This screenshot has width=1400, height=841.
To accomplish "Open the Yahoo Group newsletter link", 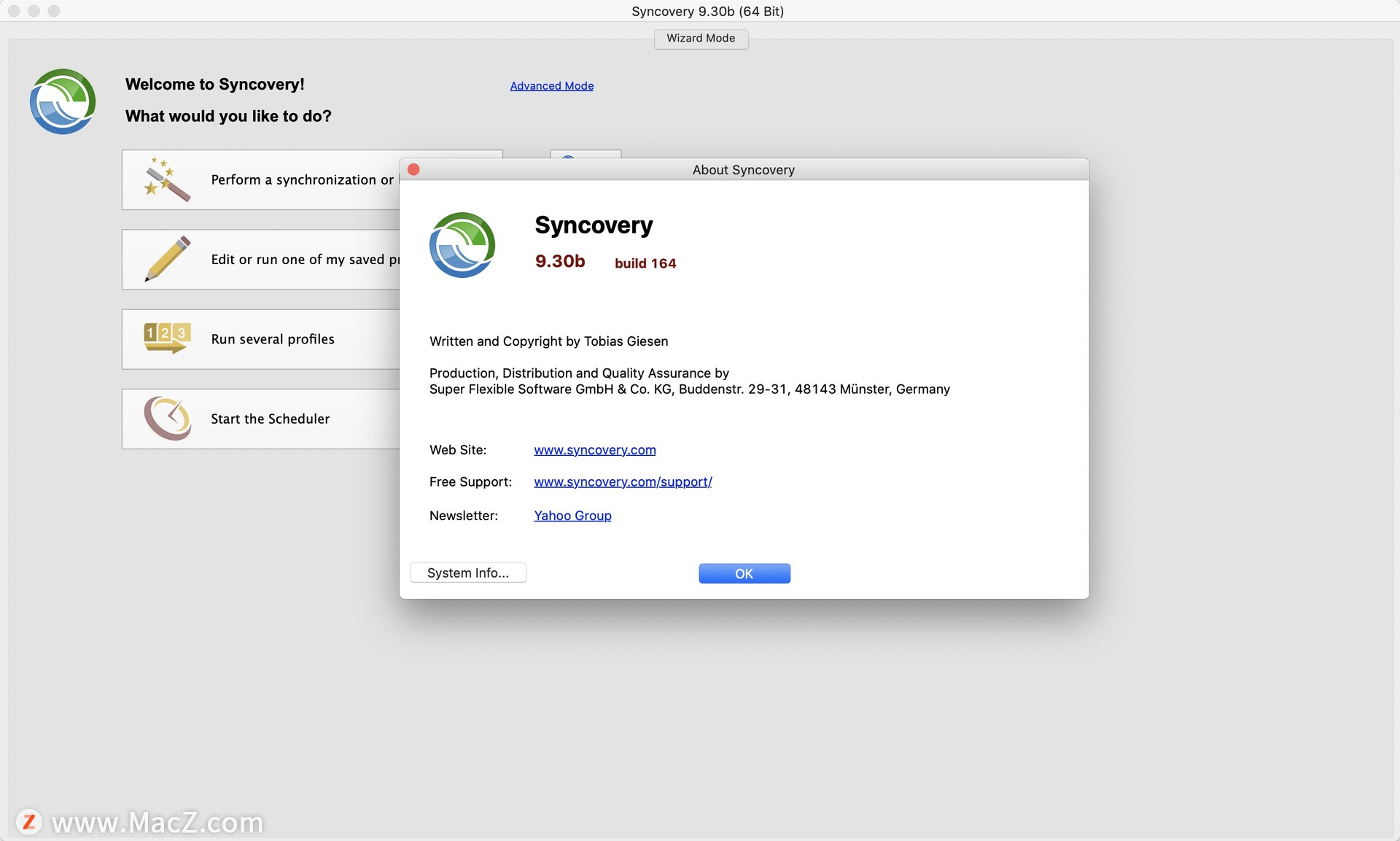I will click(572, 516).
